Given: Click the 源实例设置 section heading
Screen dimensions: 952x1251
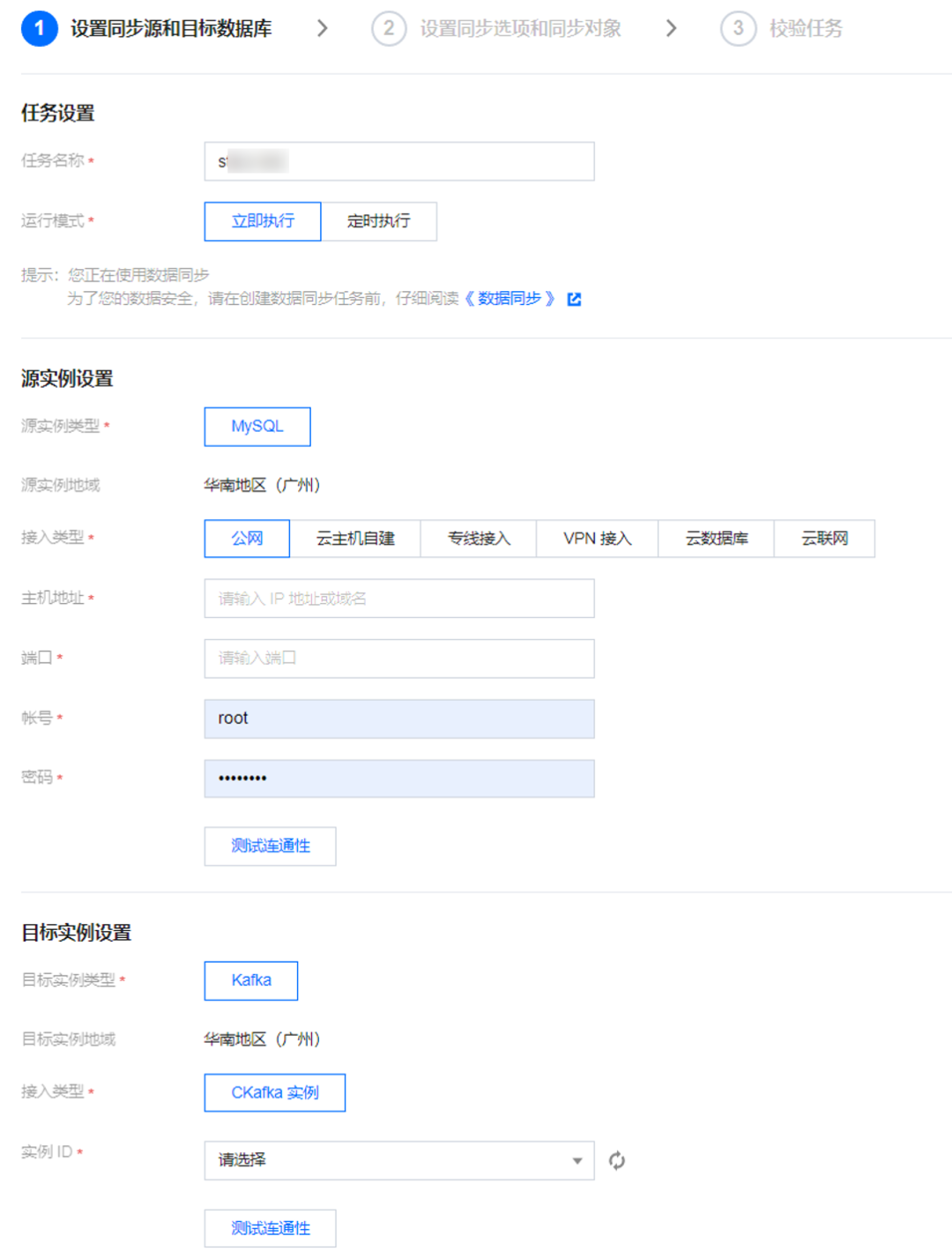Looking at the screenshot, I should tap(67, 379).
